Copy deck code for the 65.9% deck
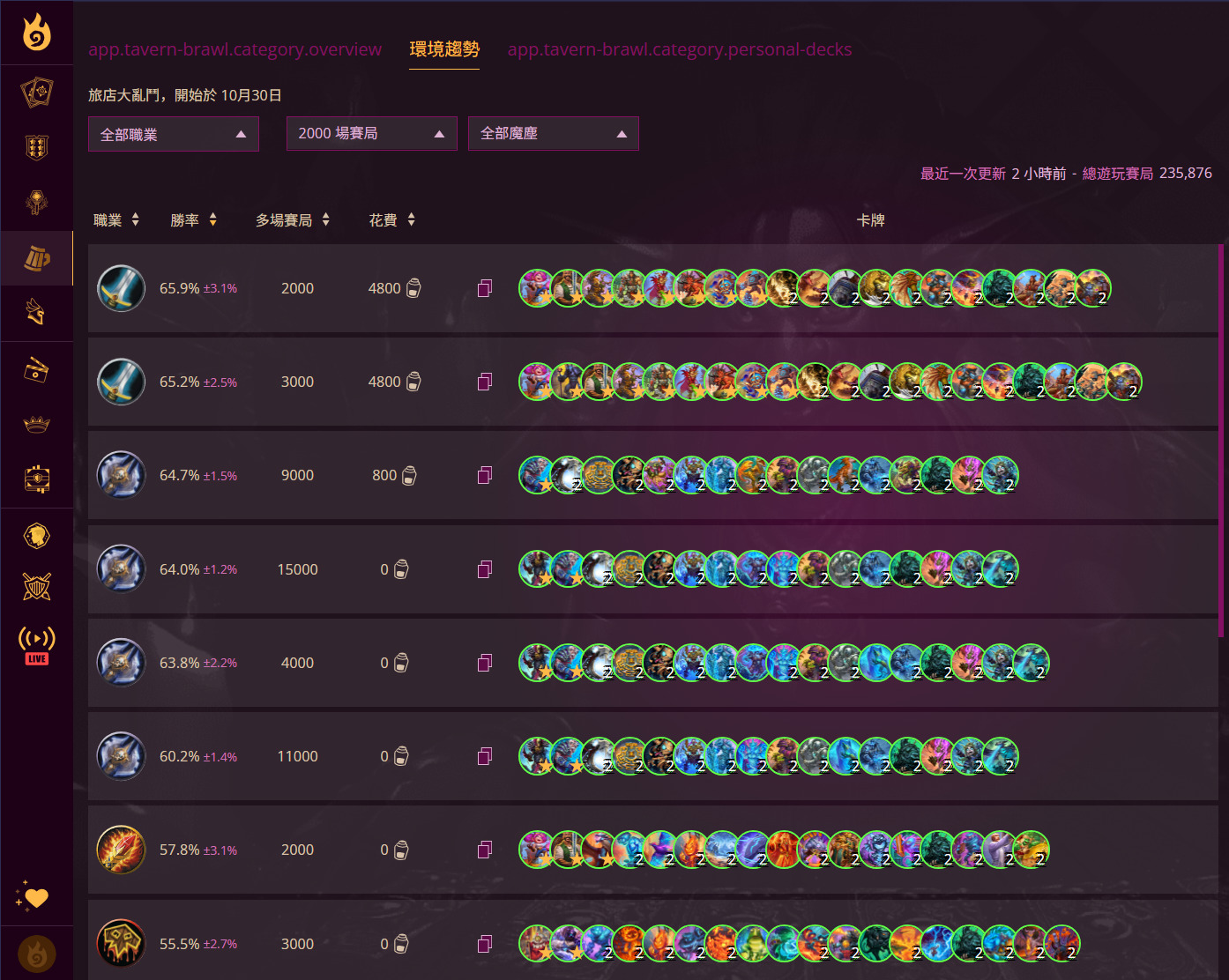The height and width of the screenshot is (980, 1229). (485, 288)
